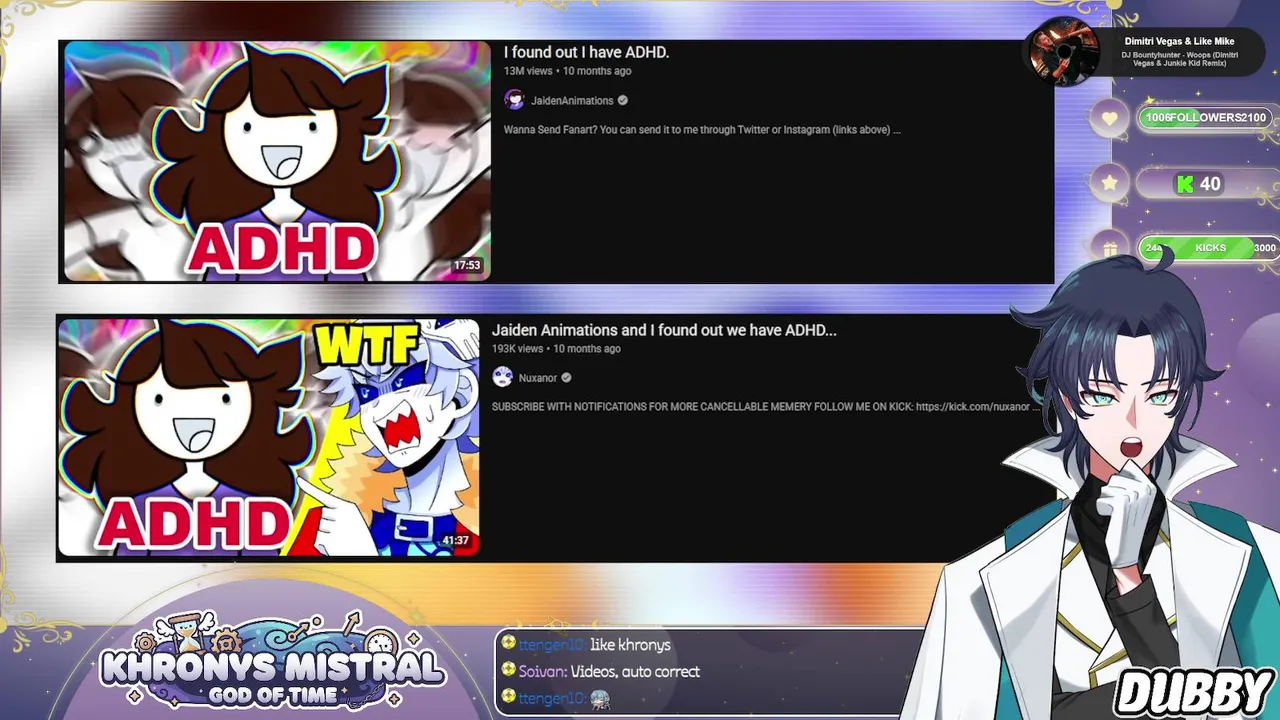This screenshot has height=720, width=1280.
Task: Click the '193K views • 10 months ago' text
Action: (556, 349)
